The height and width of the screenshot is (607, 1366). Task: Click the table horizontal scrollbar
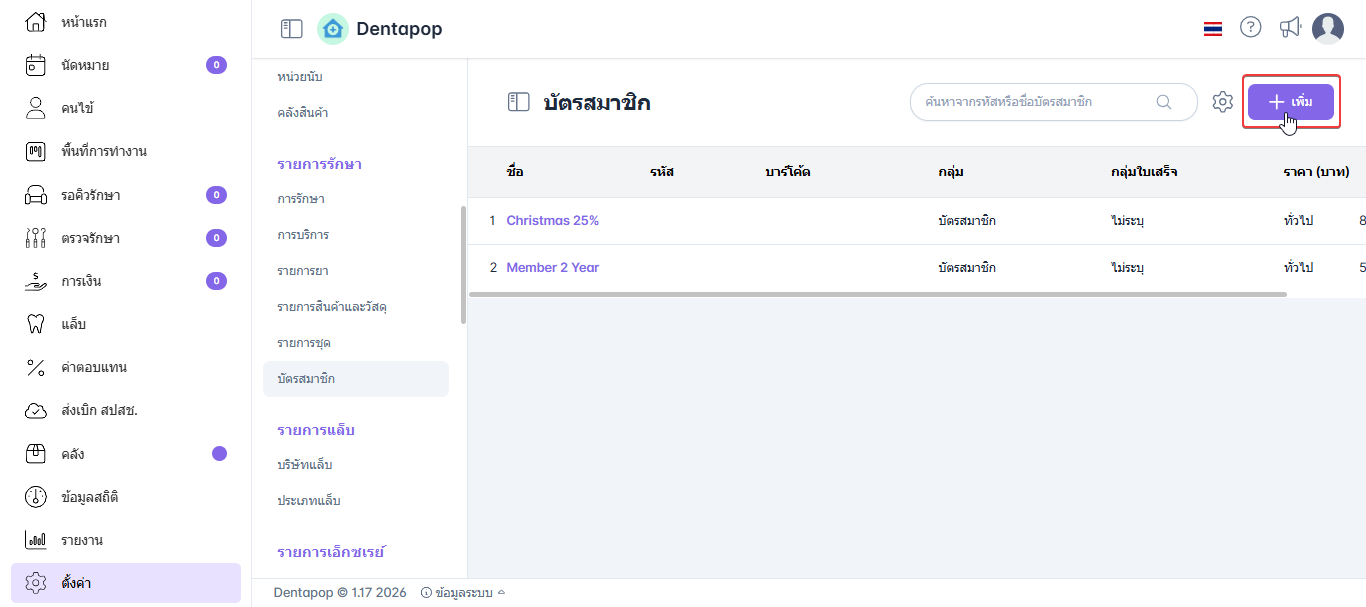click(877, 294)
